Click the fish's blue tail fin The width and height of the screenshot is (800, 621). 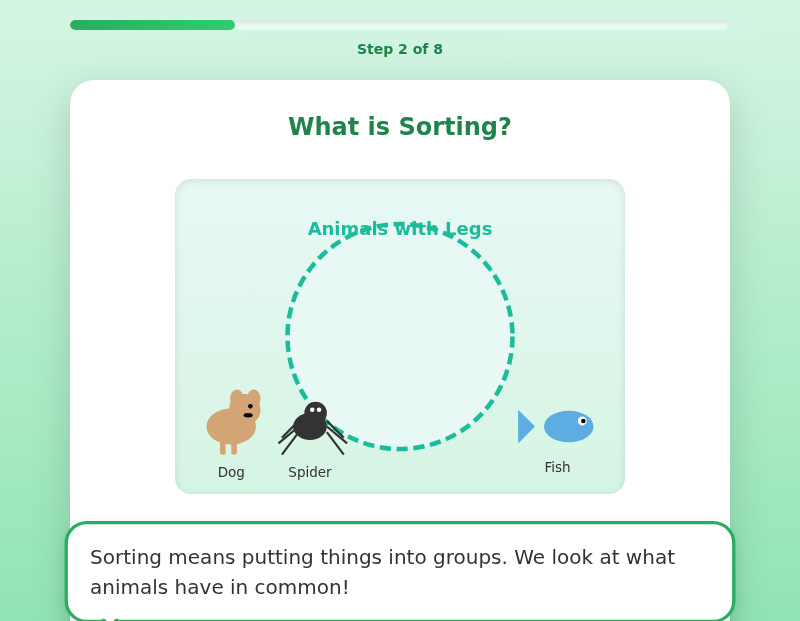point(524,425)
